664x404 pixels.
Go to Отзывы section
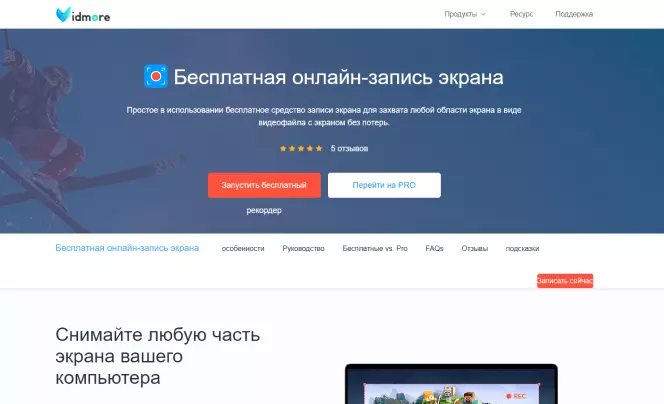[474, 249]
